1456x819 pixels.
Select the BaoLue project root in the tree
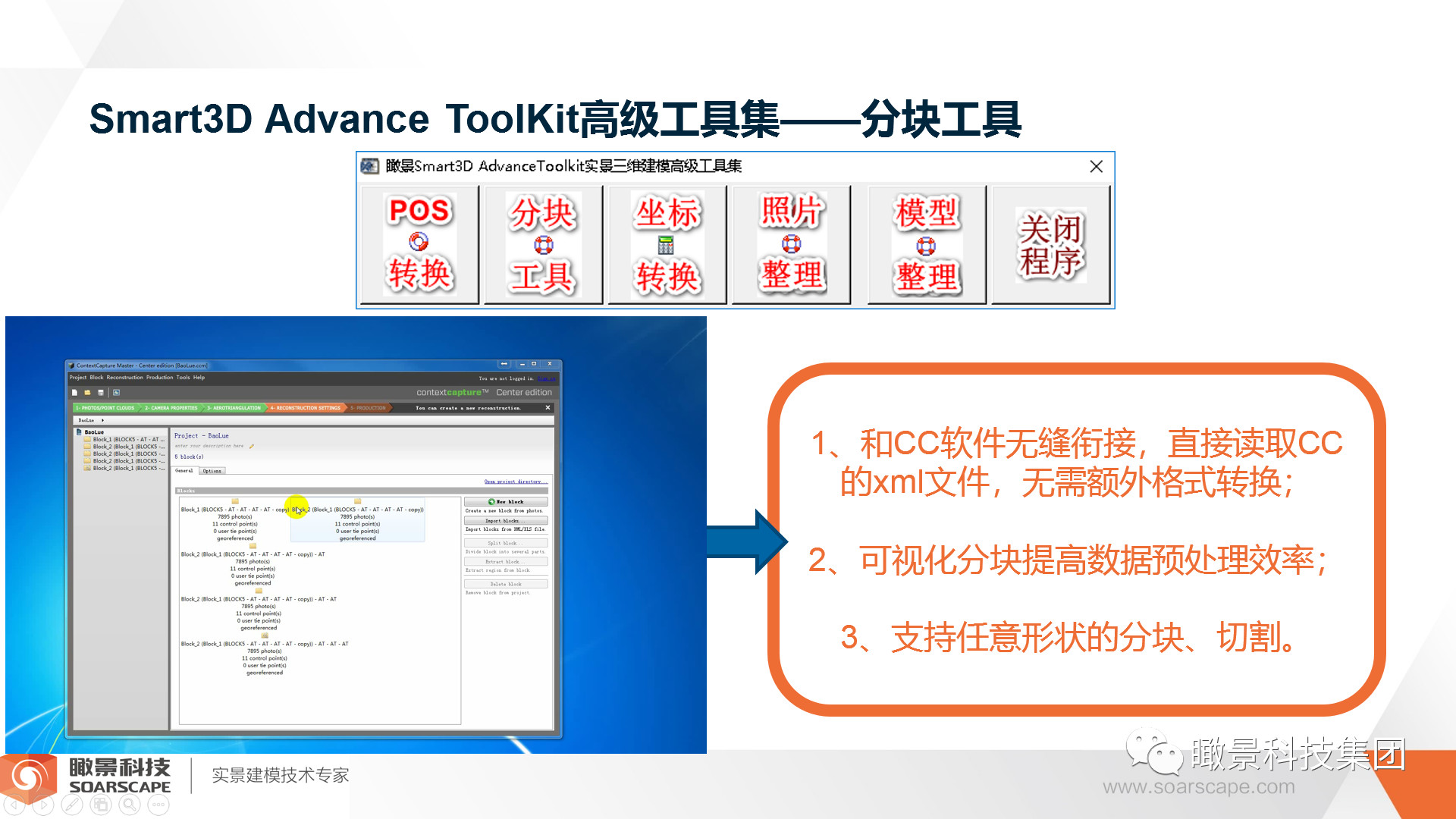(94, 432)
